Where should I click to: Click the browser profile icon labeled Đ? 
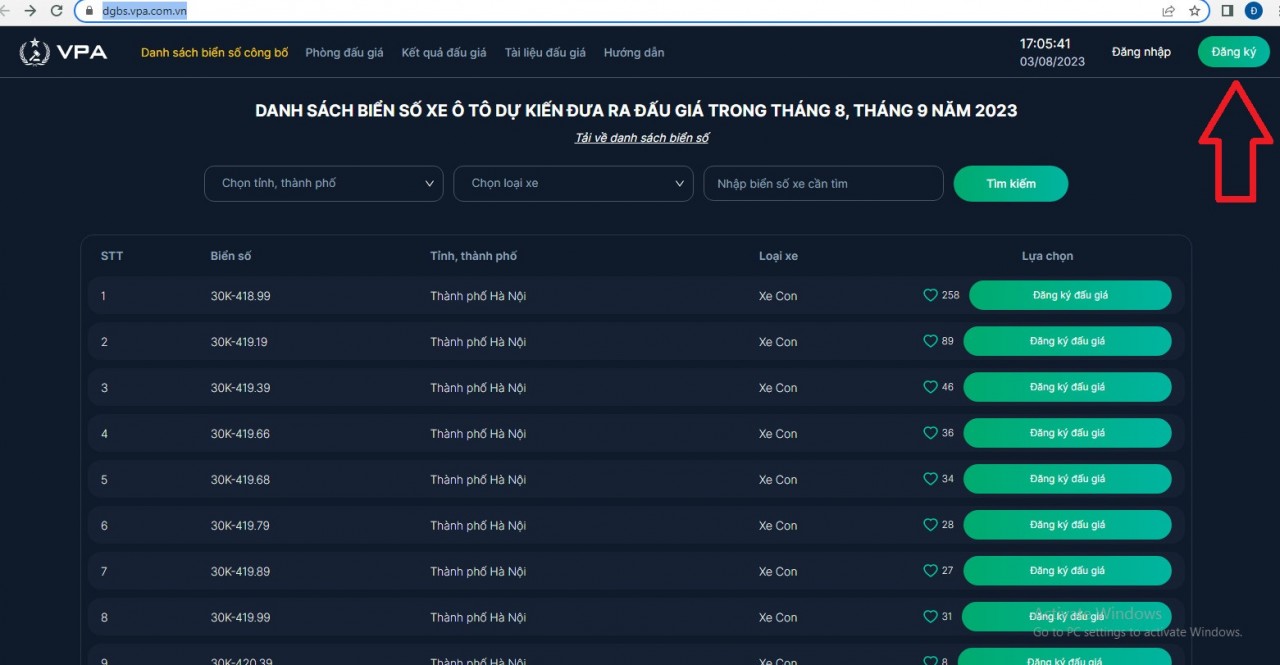tap(1252, 11)
